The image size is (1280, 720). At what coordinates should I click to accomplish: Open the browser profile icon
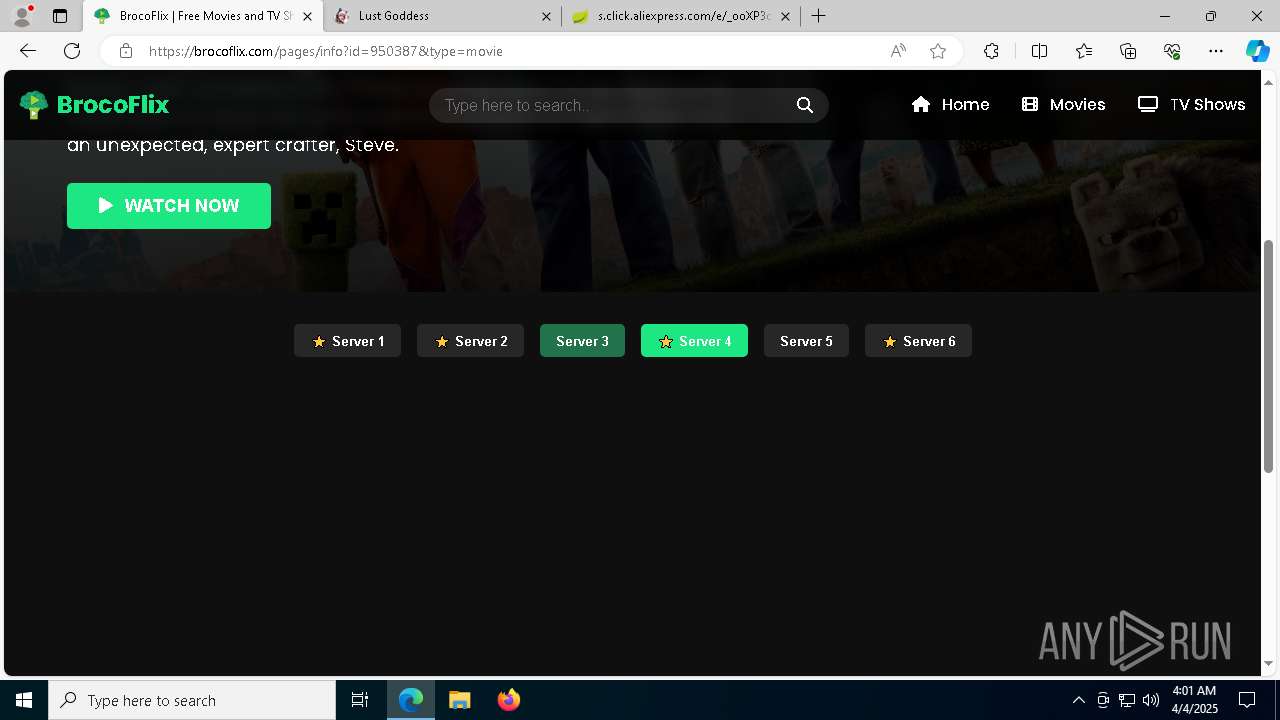pos(22,16)
